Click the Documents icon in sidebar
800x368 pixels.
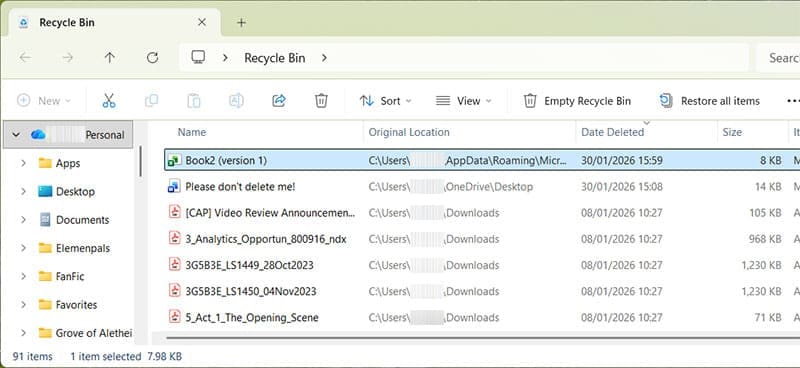pos(45,220)
